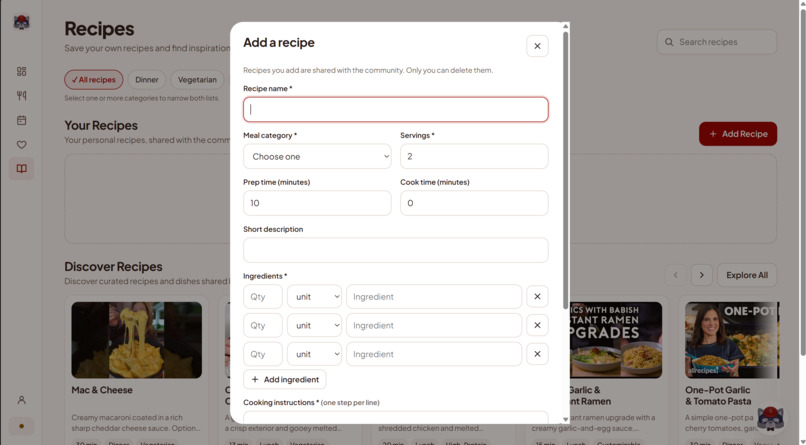Click the dialog scroll up arrow

(x=565, y=26)
